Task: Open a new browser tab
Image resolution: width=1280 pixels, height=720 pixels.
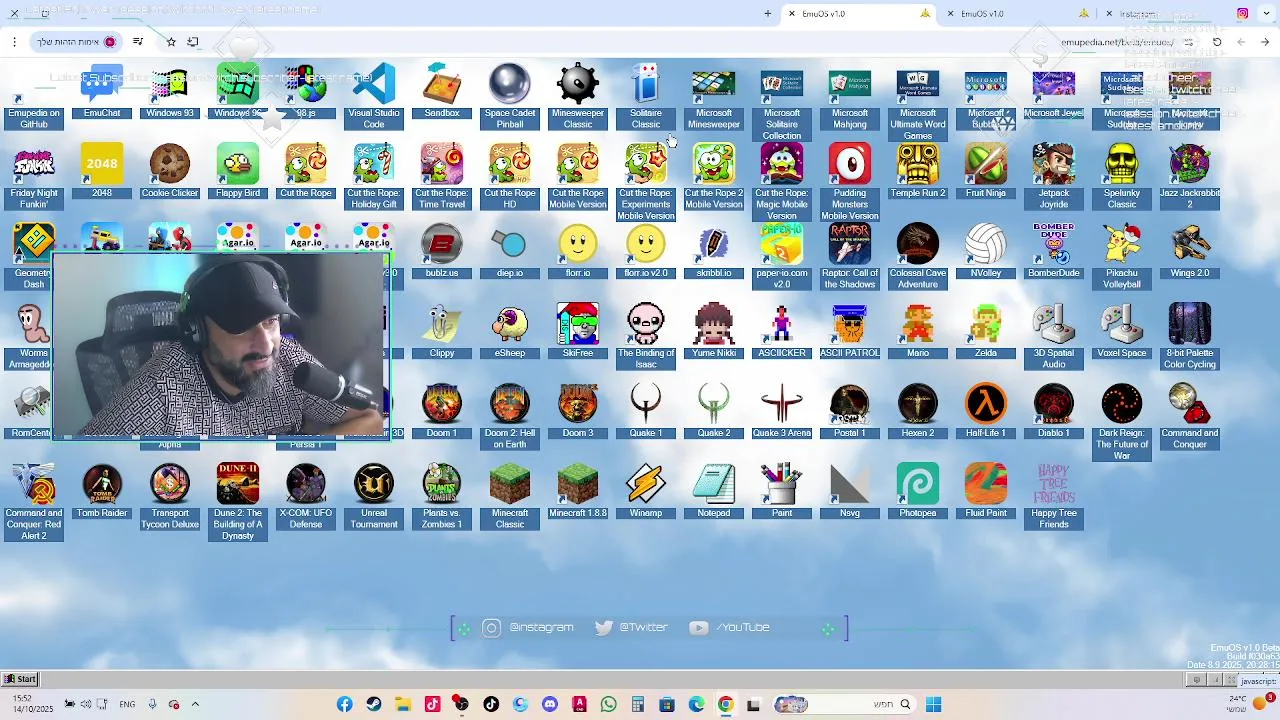Action: 768,14
